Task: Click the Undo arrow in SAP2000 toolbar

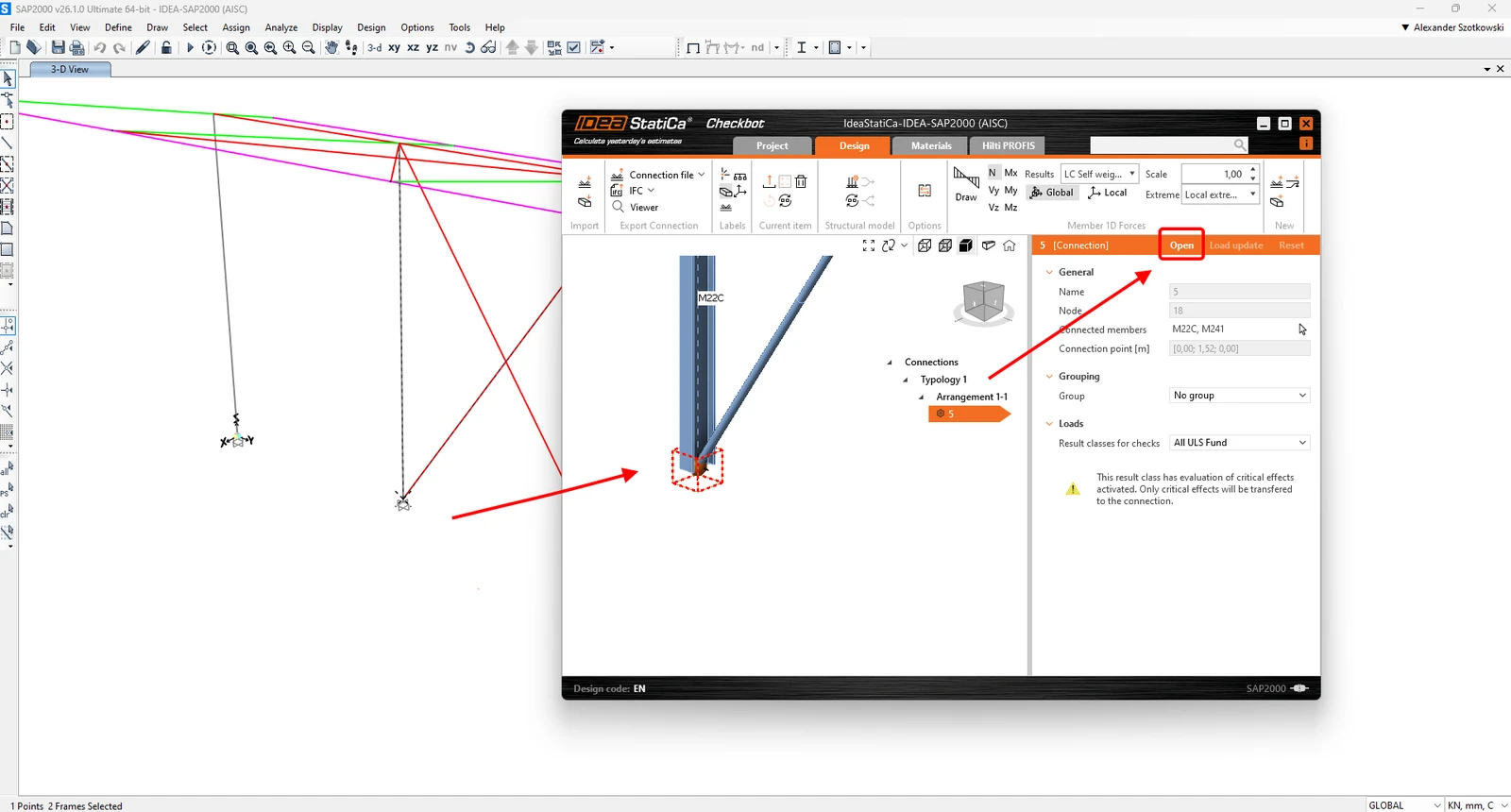Action: click(99, 47)
